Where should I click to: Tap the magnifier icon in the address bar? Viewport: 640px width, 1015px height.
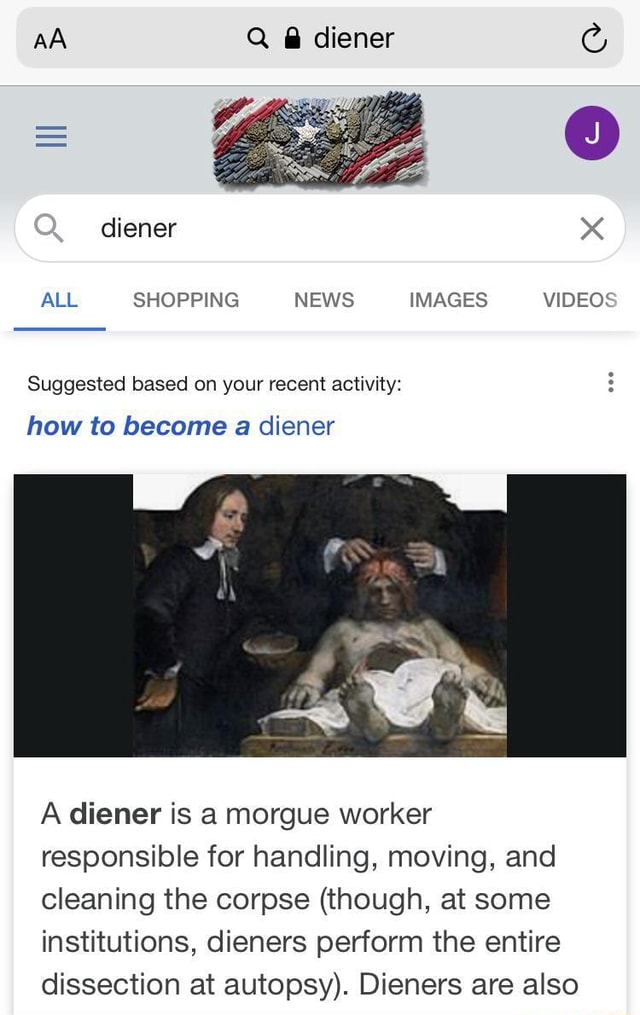[258, 39]
